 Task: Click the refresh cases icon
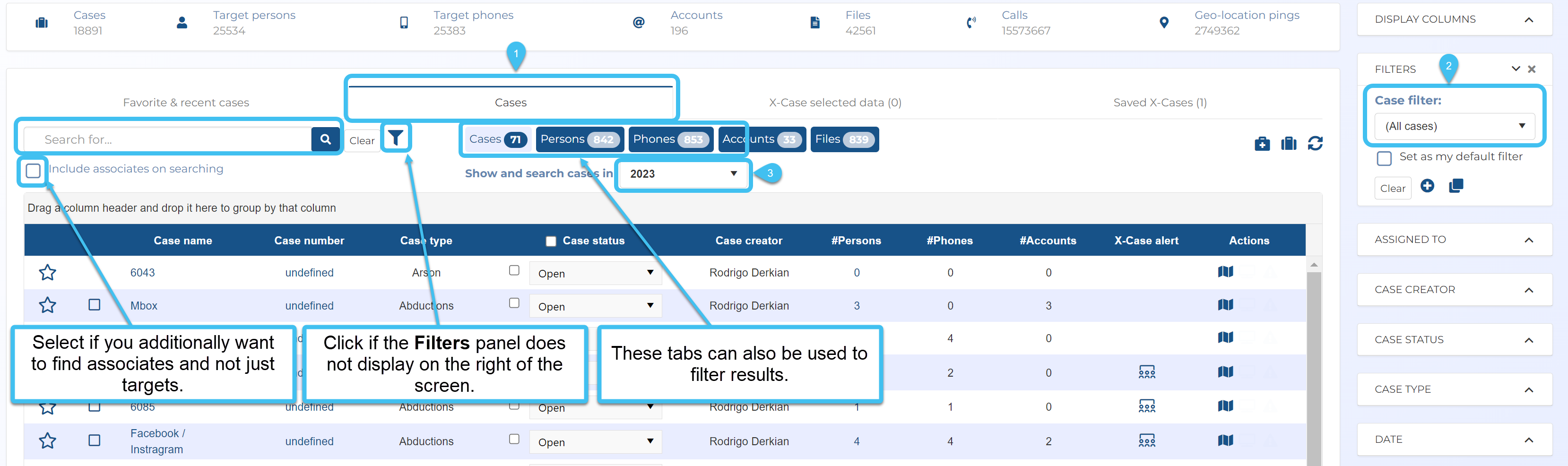pyautogui.click(x=1315, y=144)
